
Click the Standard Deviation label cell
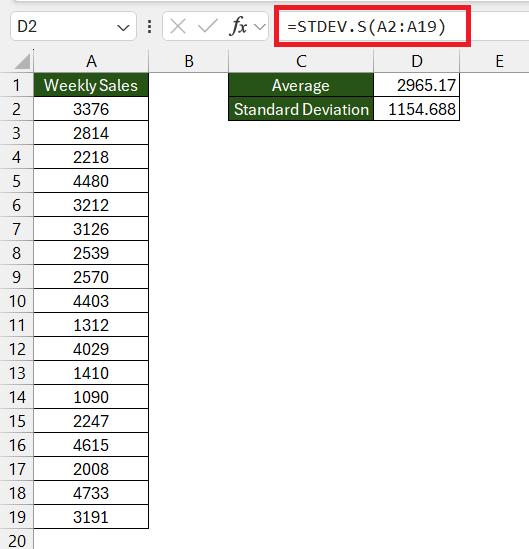pos(301,109)
